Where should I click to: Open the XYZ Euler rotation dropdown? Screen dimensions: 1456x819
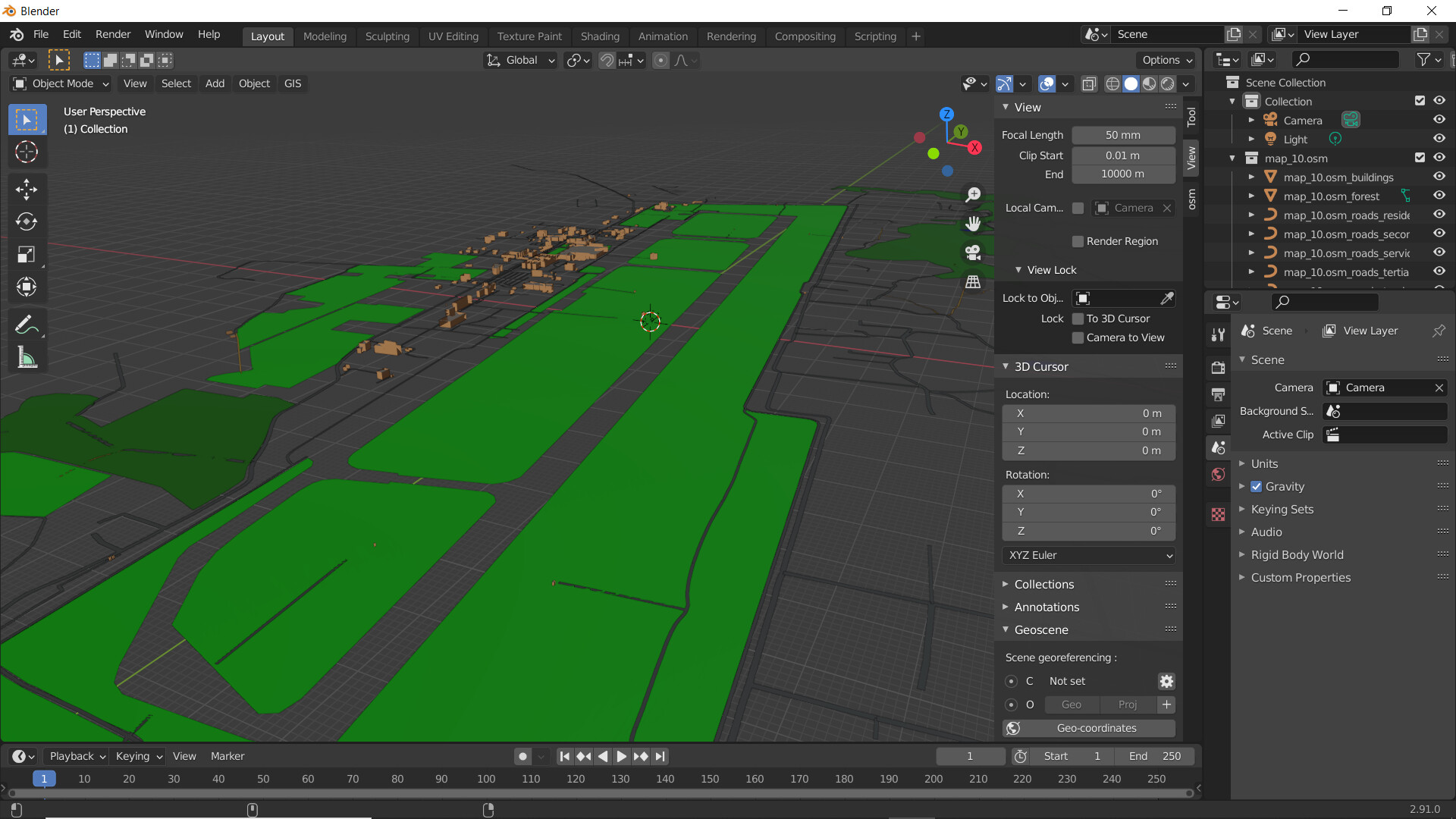pyautogui.click(x=1088, y=555)
